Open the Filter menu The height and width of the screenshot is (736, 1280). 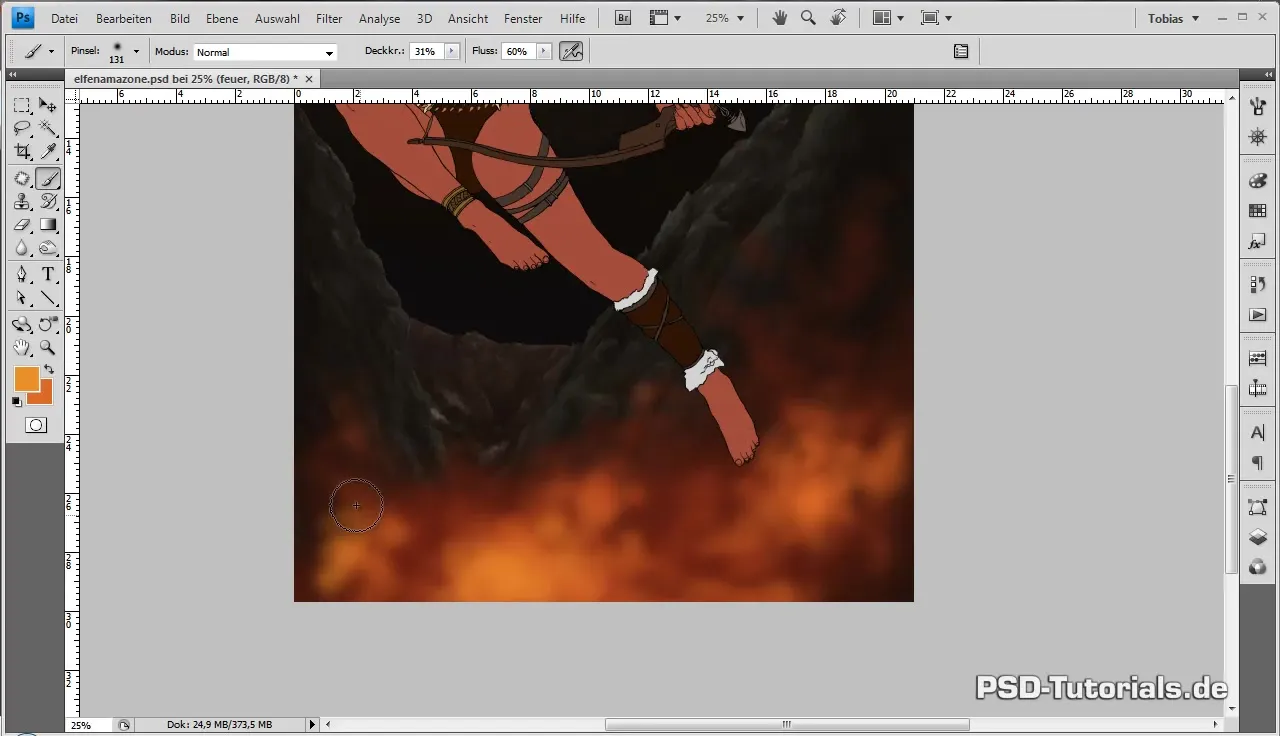coord(329,18)
